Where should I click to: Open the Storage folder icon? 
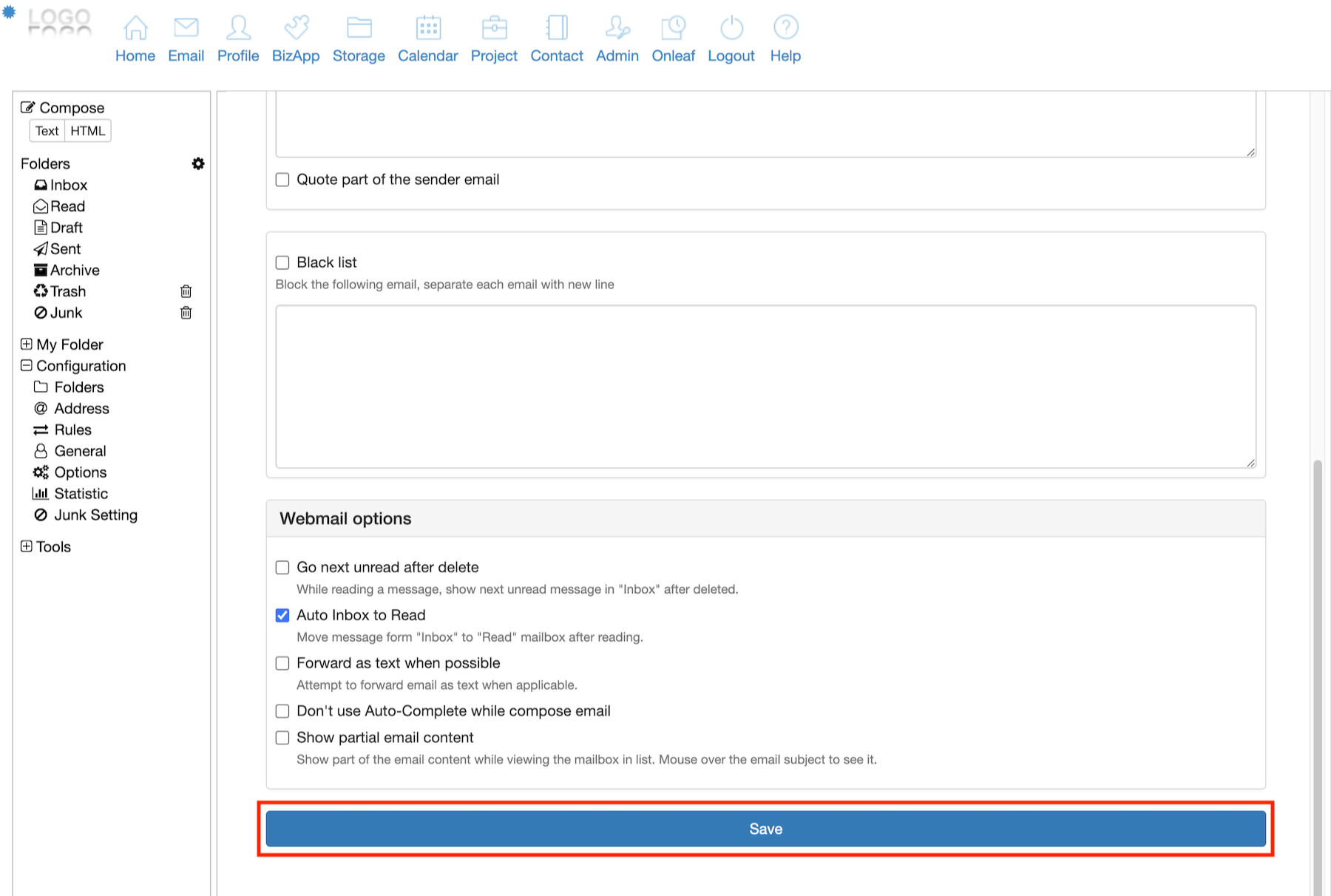[x=359, y=28]
